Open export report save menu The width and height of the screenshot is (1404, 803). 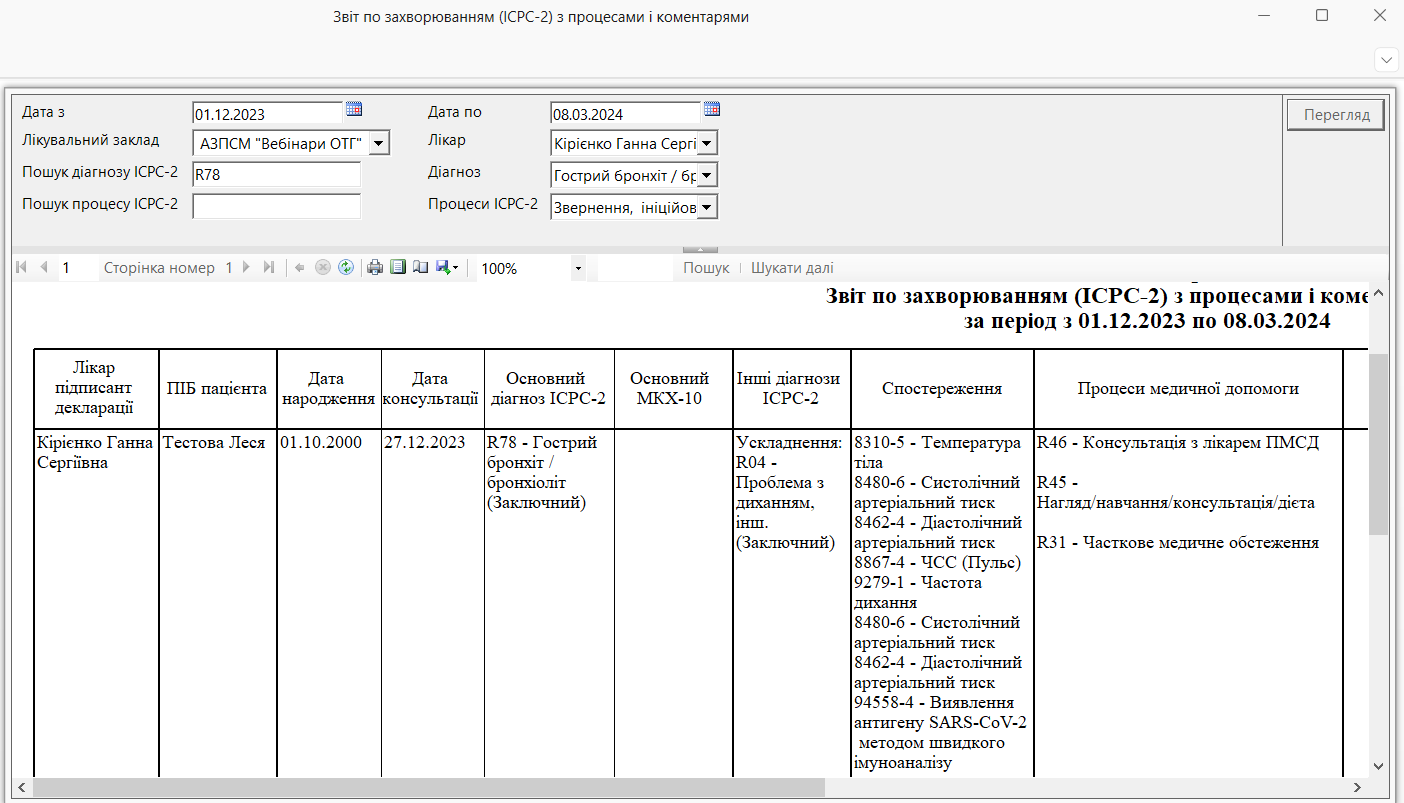tap(447, 268)
